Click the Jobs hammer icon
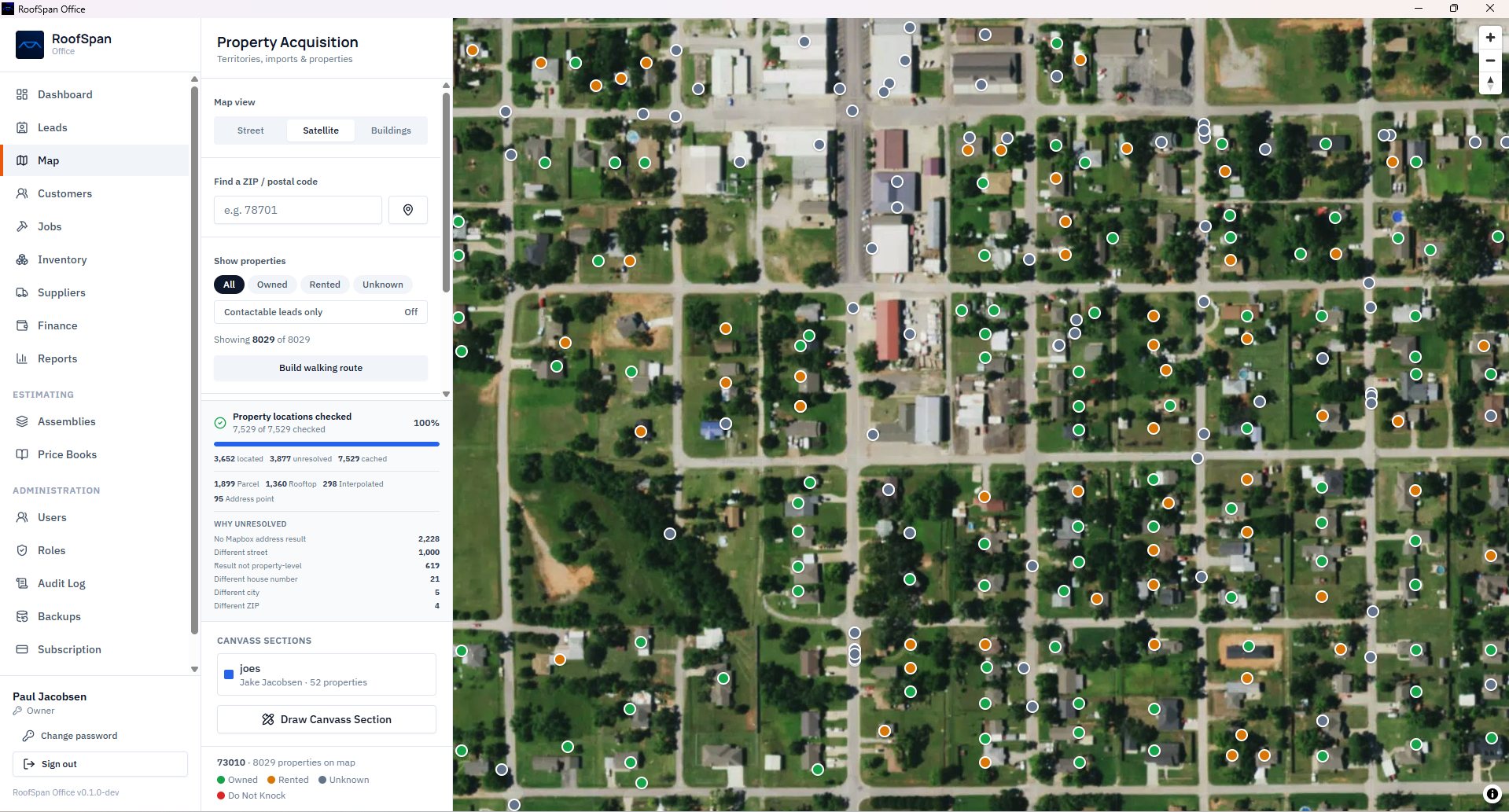The image size is (1509, 812). (x=22, y=226)
